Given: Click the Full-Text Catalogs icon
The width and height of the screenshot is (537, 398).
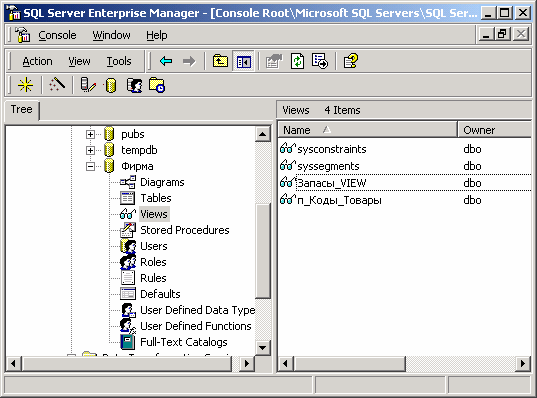Looking at the screenshot, I should pos(128,342).
